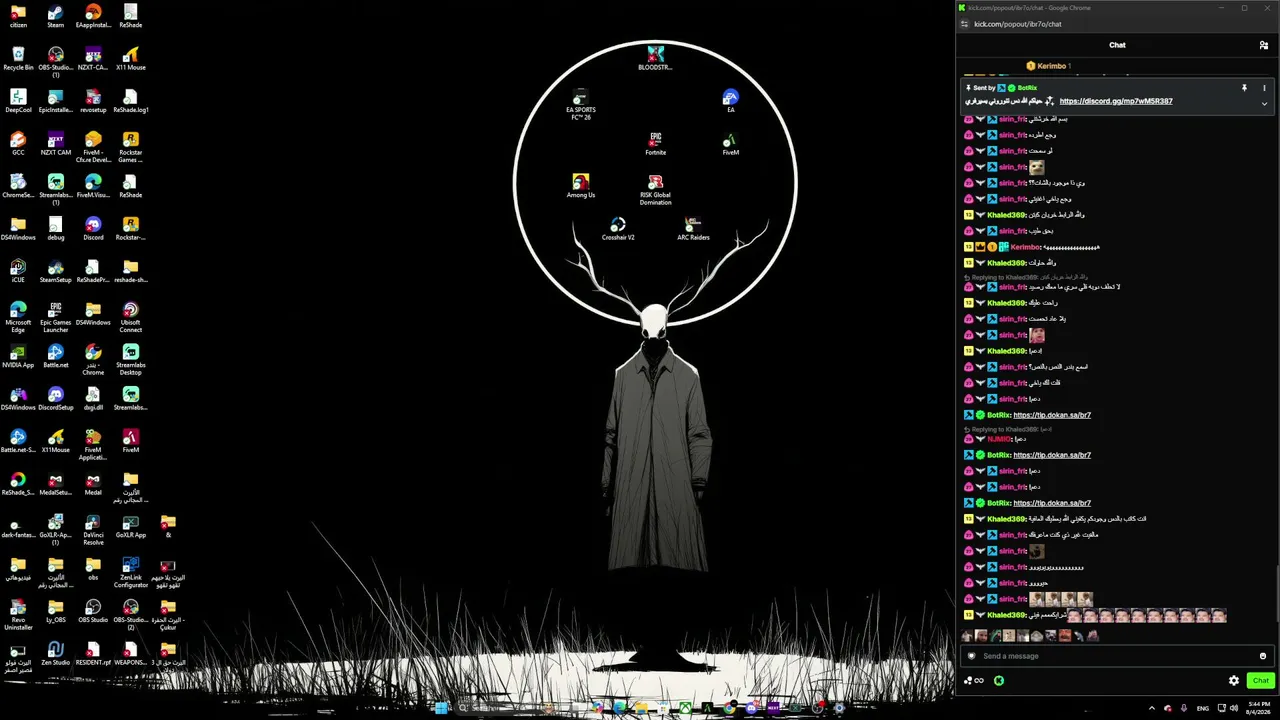Select the Revo Uninstaller desktop icon
The width and height of the screenshot is (1280, 720).
pos(18,615)
